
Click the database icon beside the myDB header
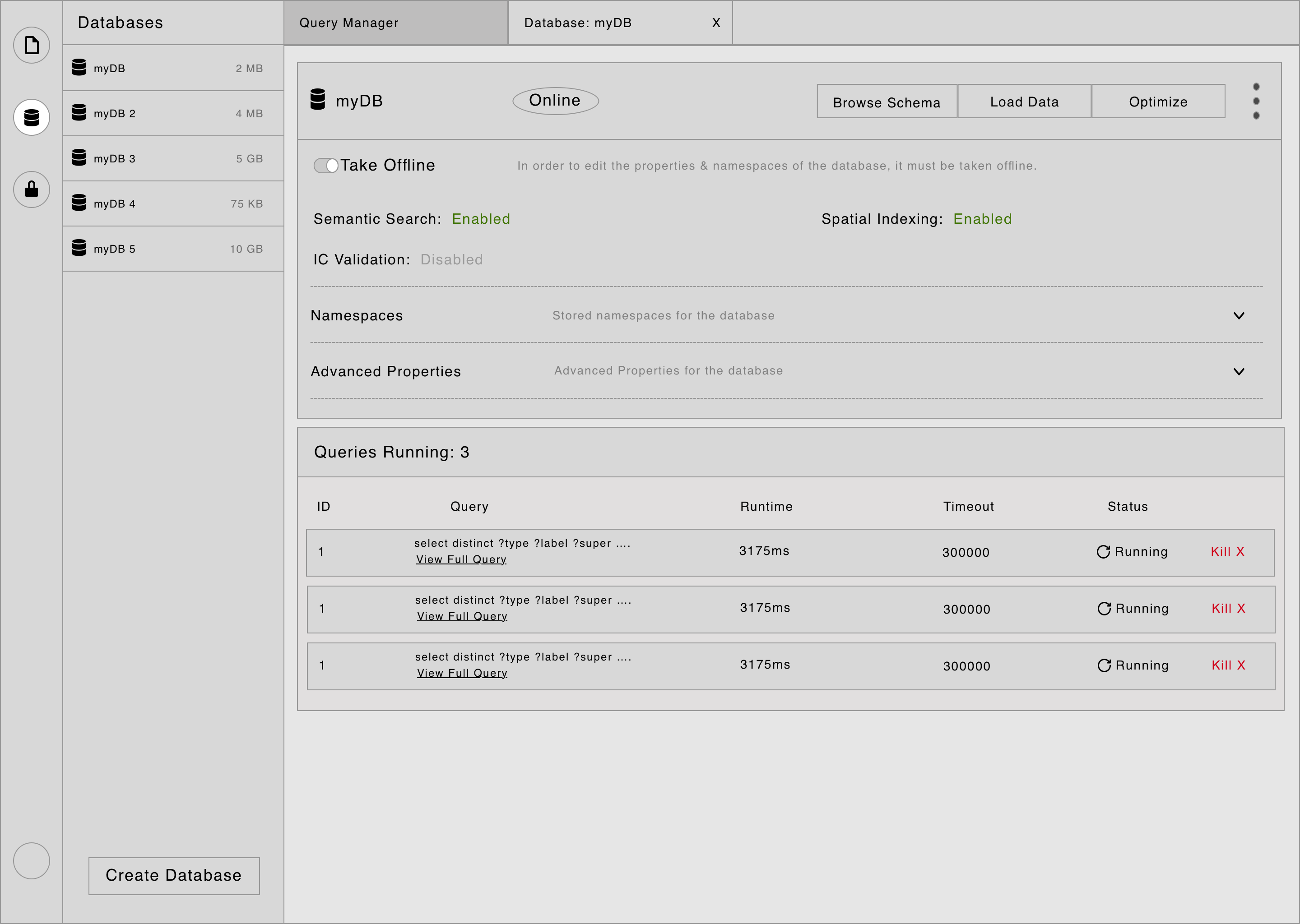(319, 100)
